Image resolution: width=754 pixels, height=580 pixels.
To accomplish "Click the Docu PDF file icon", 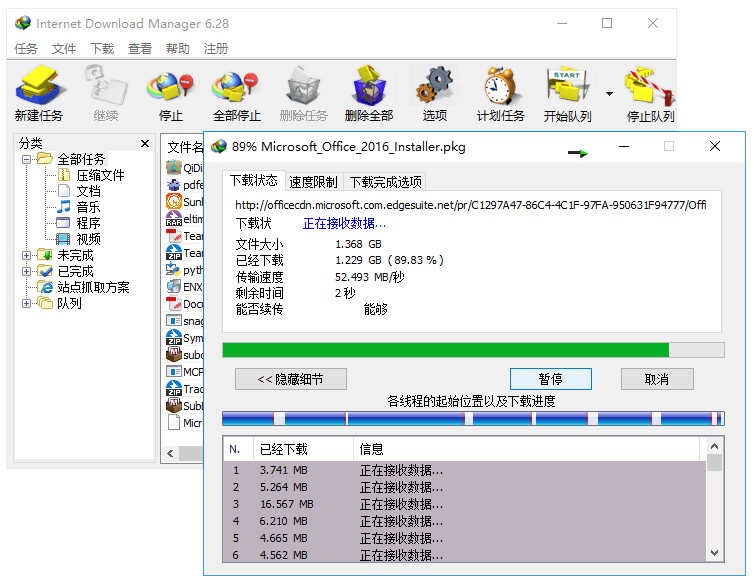I will (174, 304).
